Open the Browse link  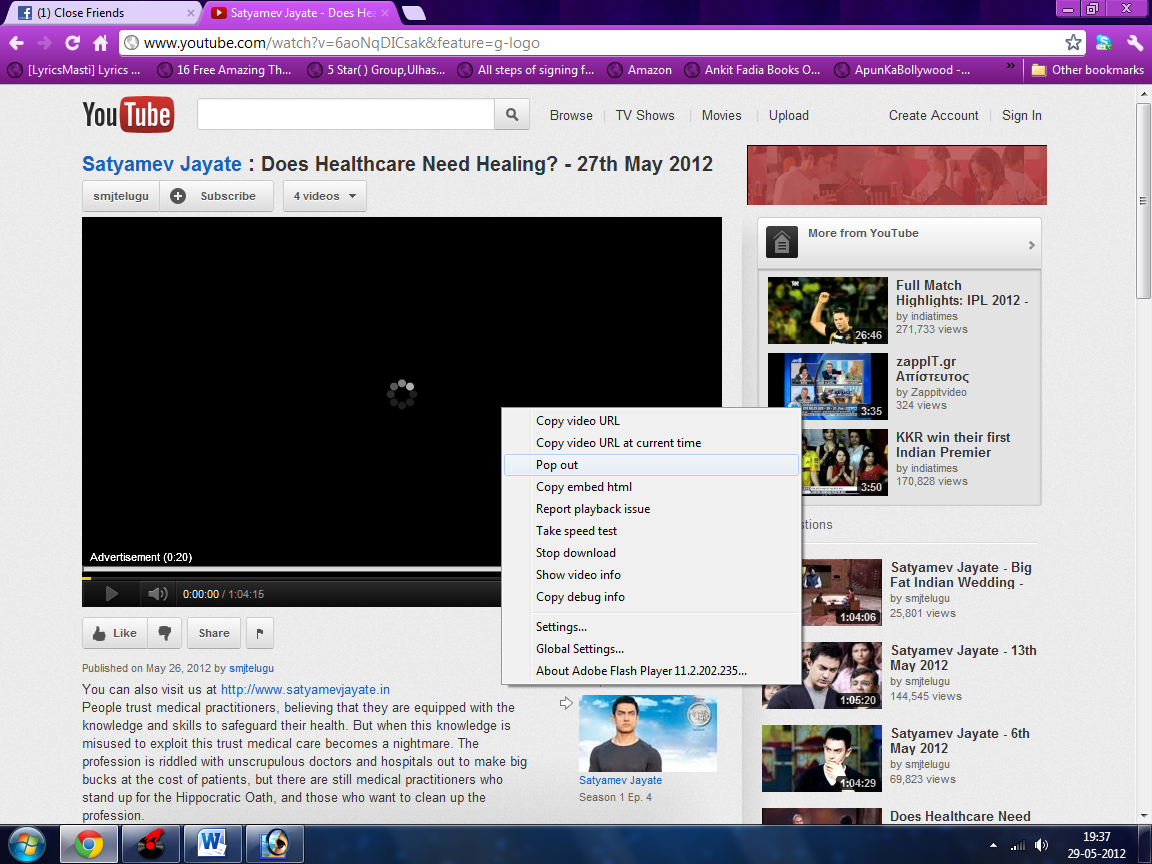pos(571,115)
